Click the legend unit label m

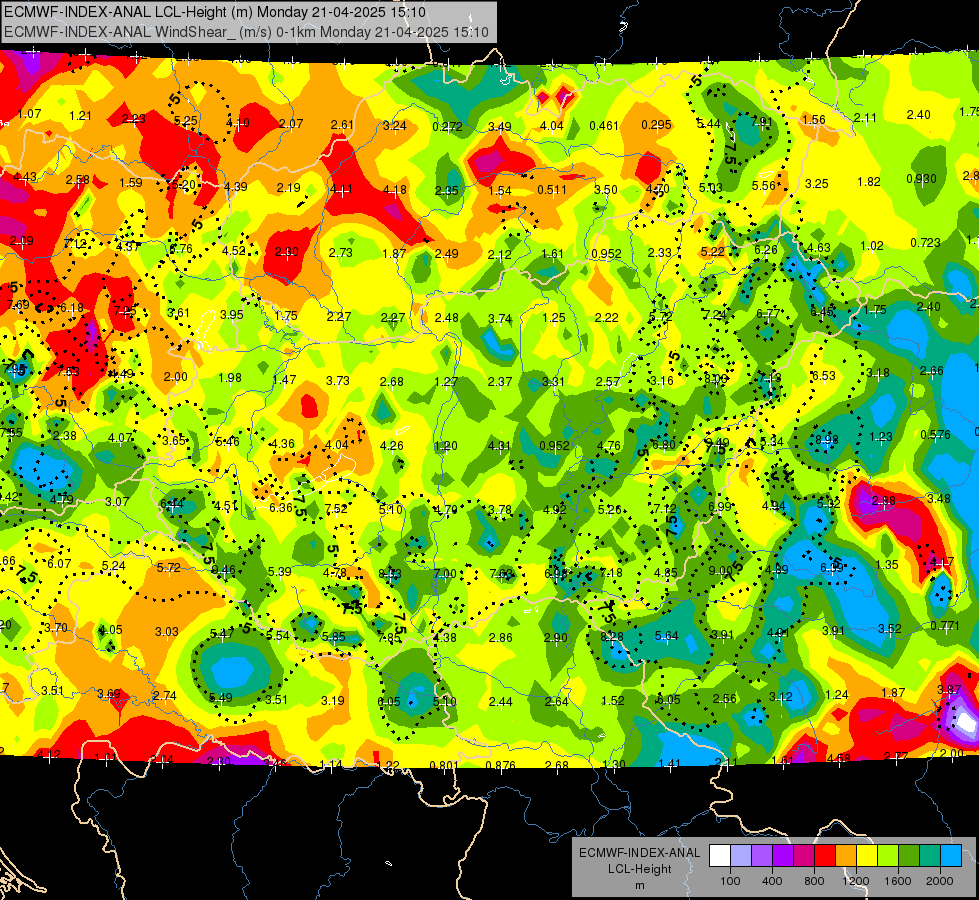pyautogui.click(x=640, y=886)
